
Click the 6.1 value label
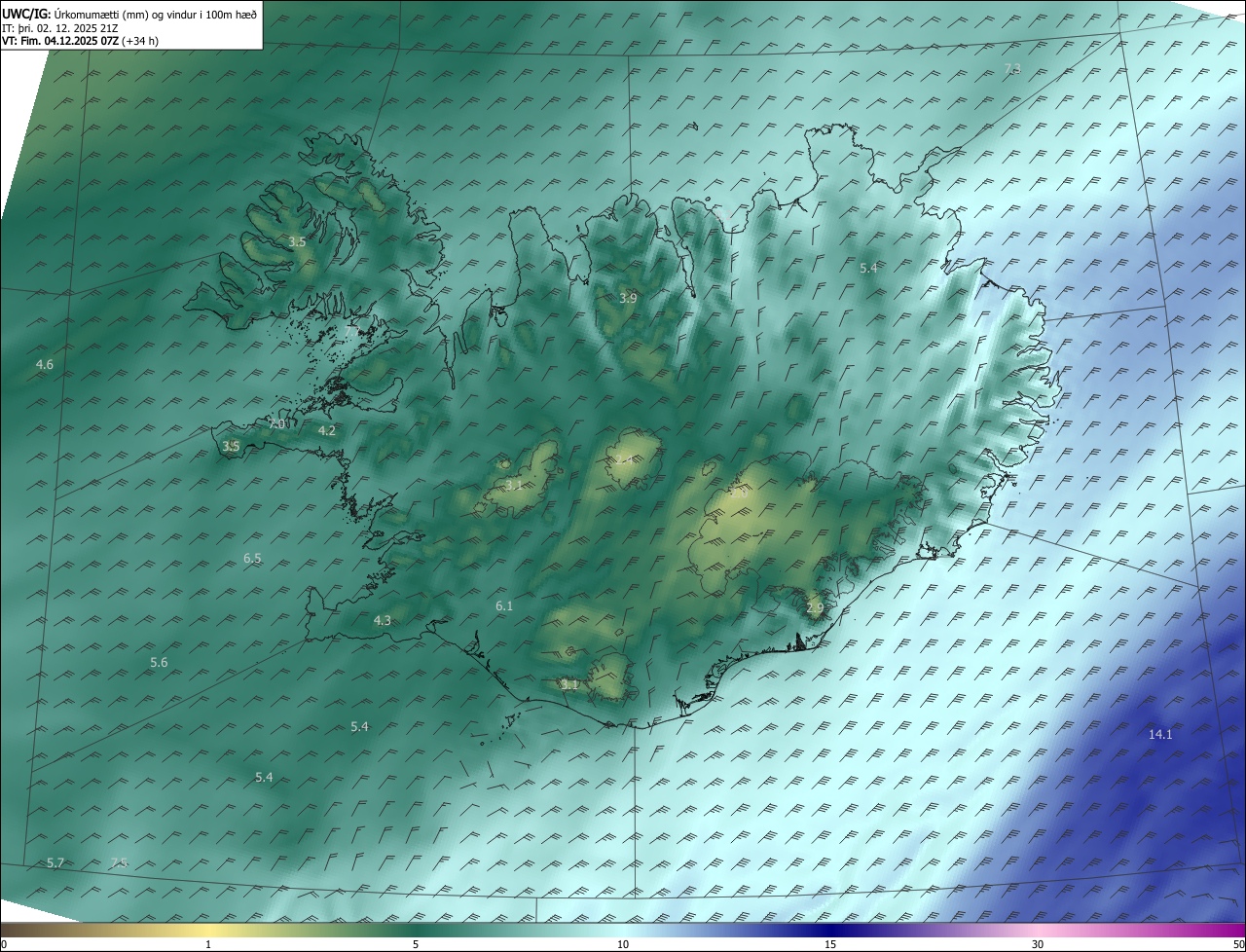(504, 606)
